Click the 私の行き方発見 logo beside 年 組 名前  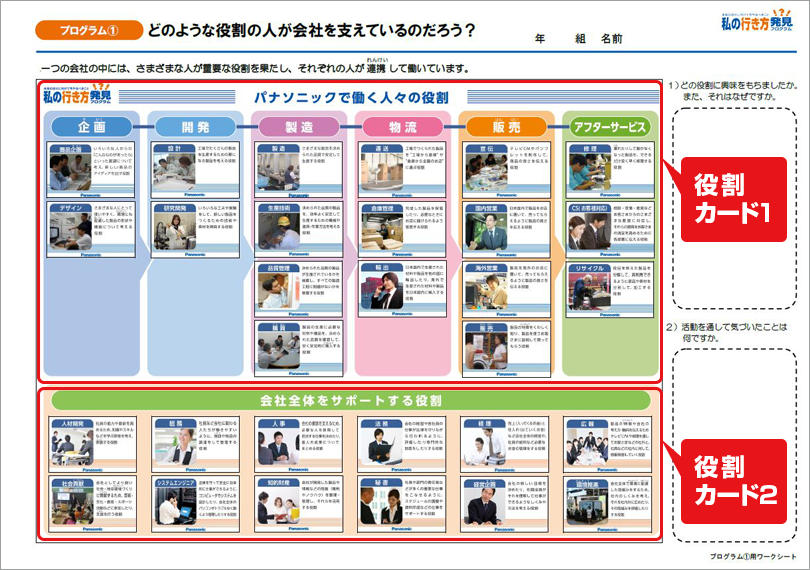(757, 21)
